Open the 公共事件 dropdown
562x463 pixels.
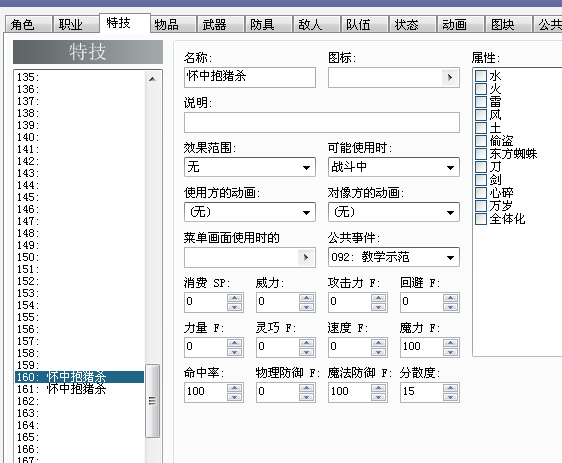click(394, 257)
